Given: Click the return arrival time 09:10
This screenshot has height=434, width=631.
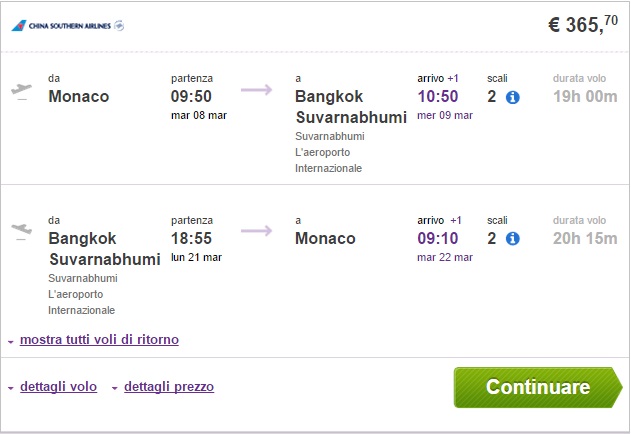Looking at the screenshot, I should pyautogui.click(x=438, y=238).
